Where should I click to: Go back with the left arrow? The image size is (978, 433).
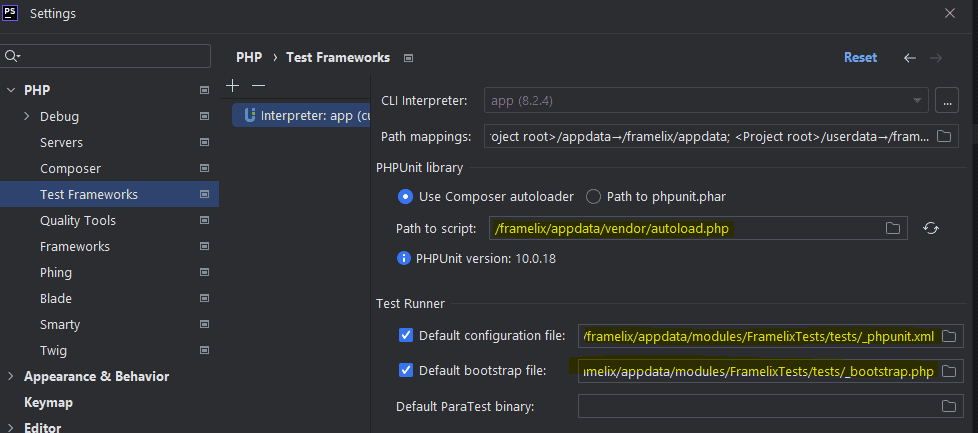[910, 58]
